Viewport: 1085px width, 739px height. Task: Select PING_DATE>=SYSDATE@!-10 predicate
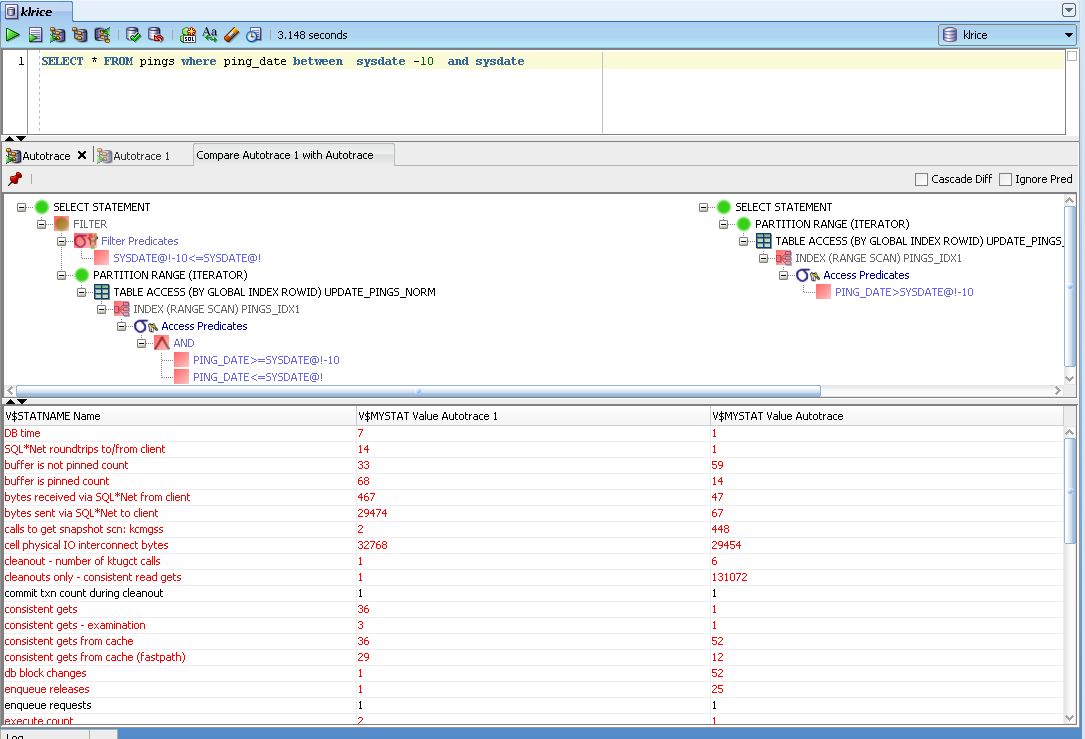266,360
